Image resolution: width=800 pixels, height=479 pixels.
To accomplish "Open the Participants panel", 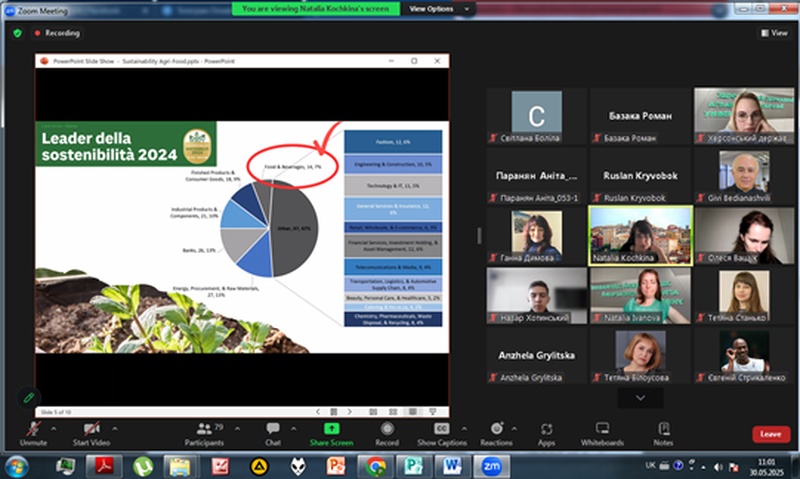I will pos(205,434).
